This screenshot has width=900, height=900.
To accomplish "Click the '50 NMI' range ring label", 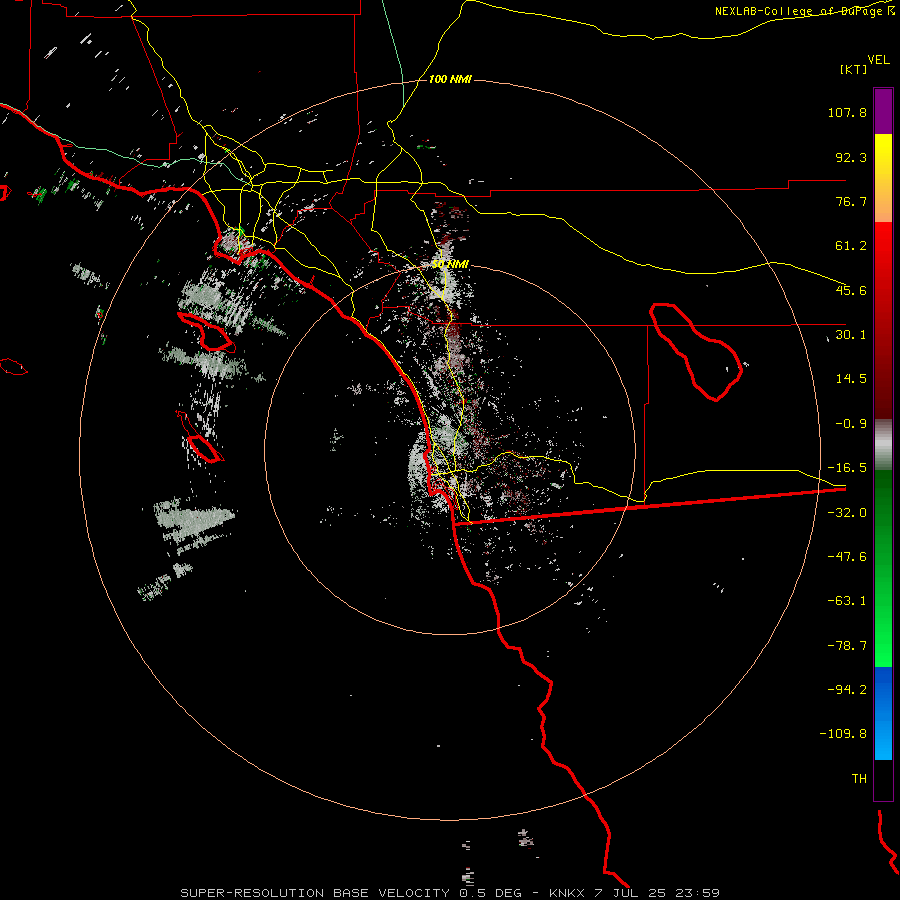I will (450, 264).
